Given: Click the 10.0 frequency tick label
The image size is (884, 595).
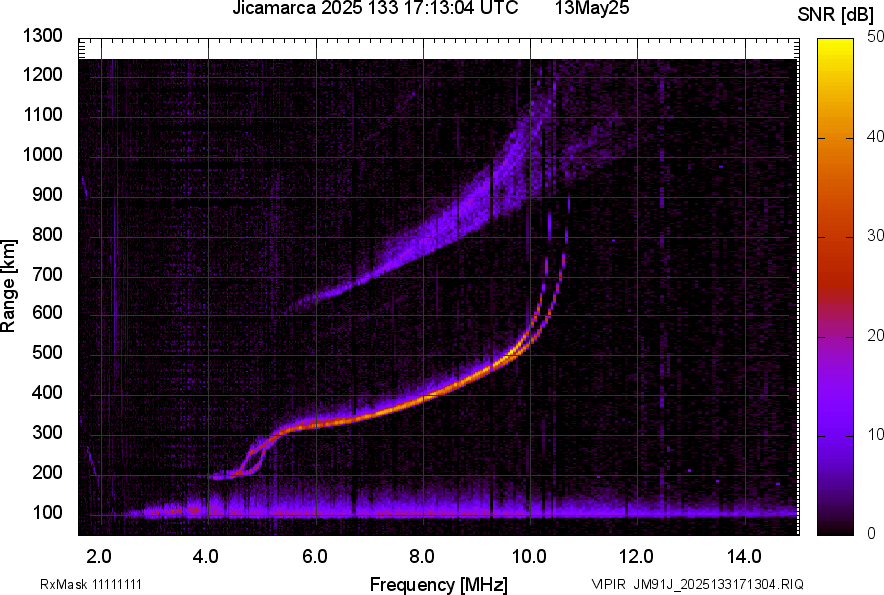Looking at the screenshot, I should pos(528,557).
